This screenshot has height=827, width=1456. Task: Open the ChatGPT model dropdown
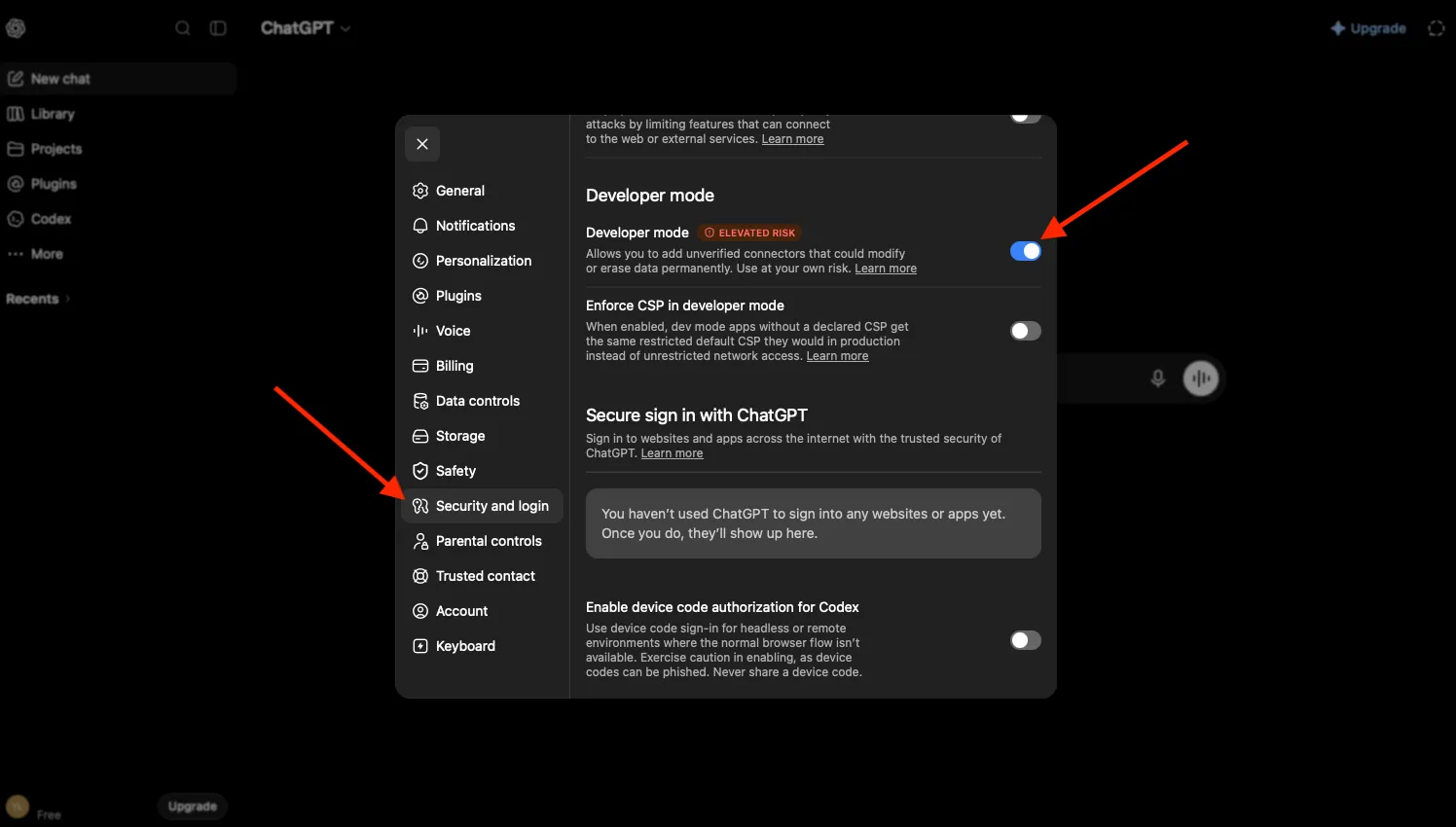point(306,28)
